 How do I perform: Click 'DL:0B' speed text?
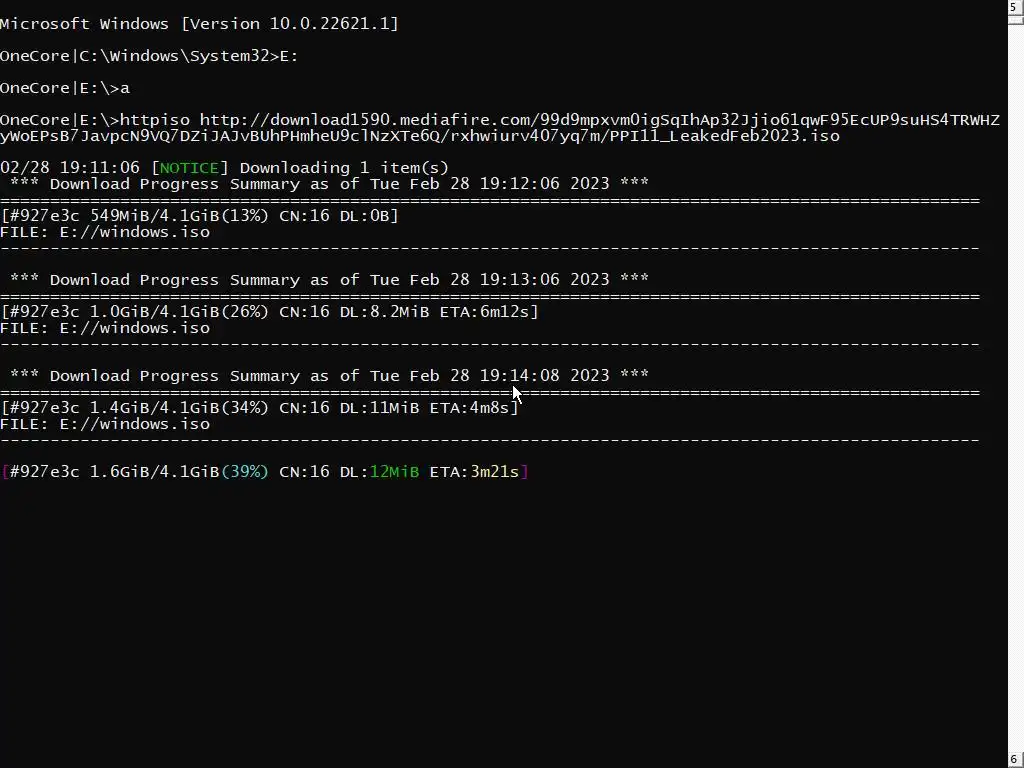364,216
